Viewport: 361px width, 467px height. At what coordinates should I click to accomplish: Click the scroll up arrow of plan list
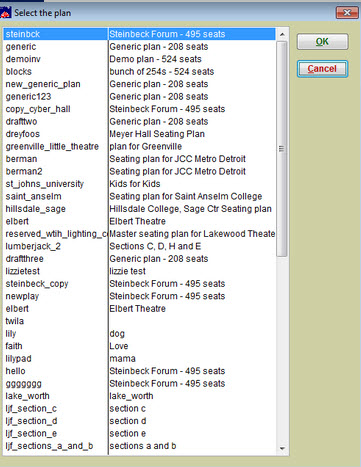282,34
